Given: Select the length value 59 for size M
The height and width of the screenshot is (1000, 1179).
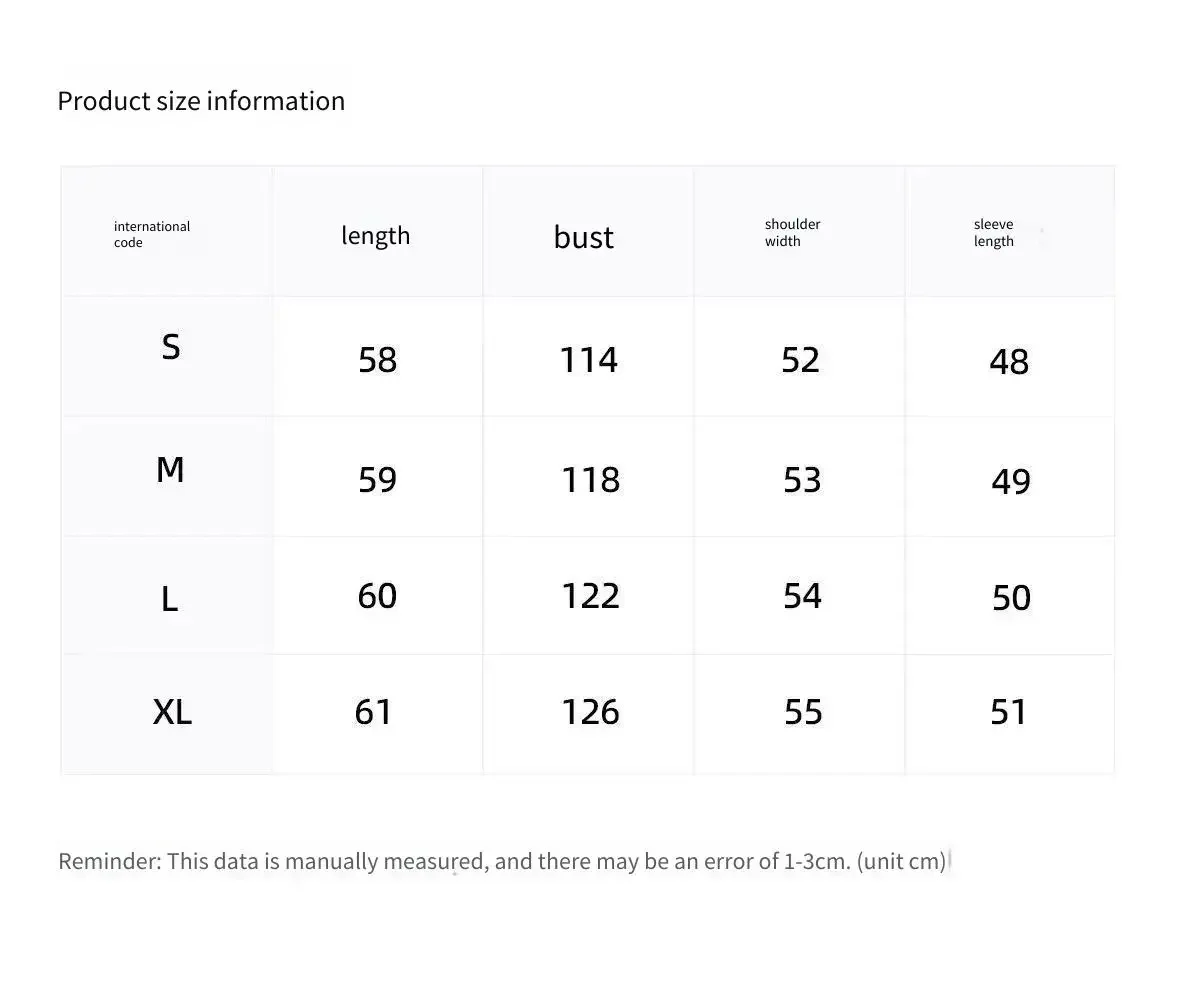Looking at the screenshot, I should 378,480.
